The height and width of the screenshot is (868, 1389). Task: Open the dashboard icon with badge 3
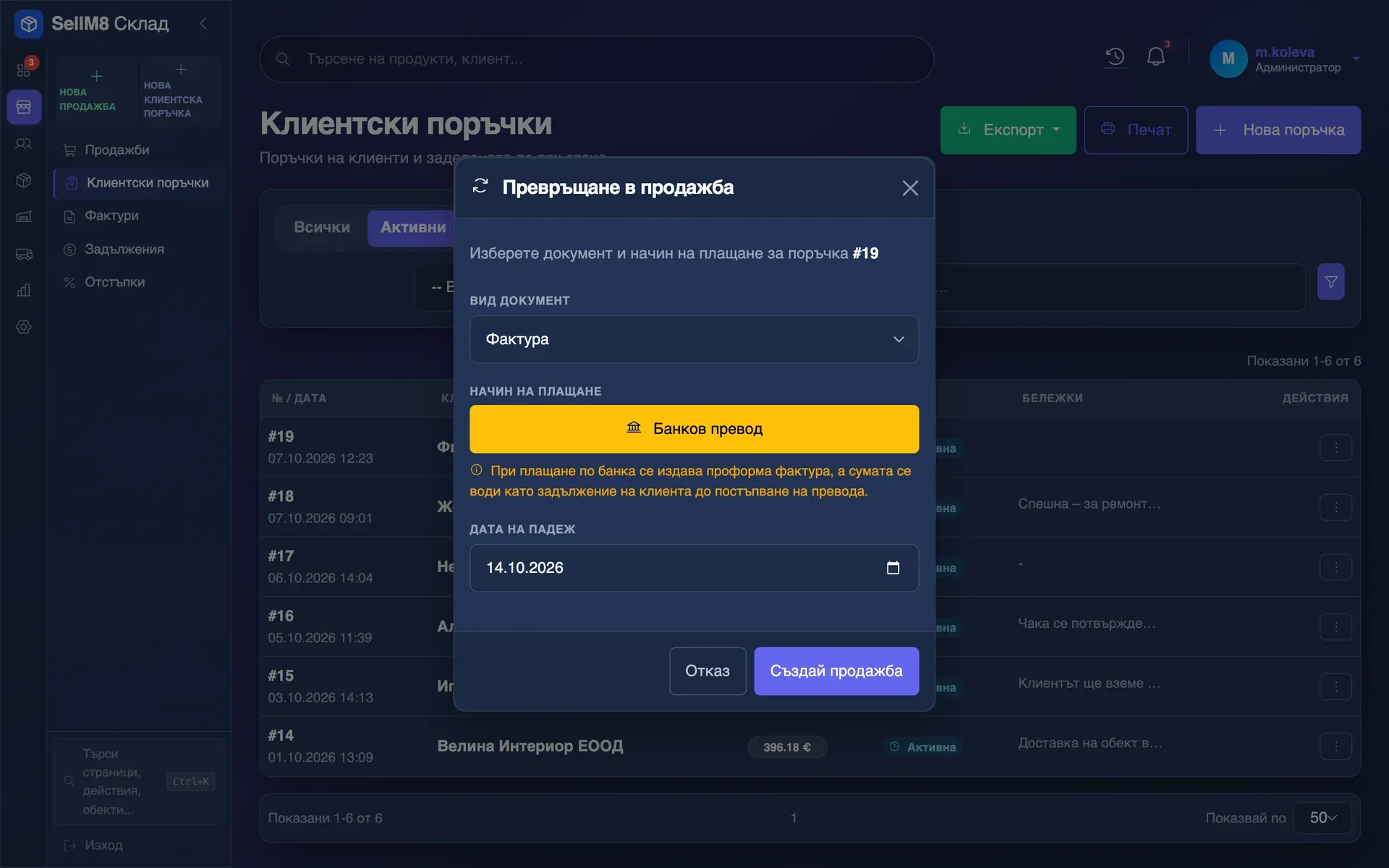pos(24,69)
